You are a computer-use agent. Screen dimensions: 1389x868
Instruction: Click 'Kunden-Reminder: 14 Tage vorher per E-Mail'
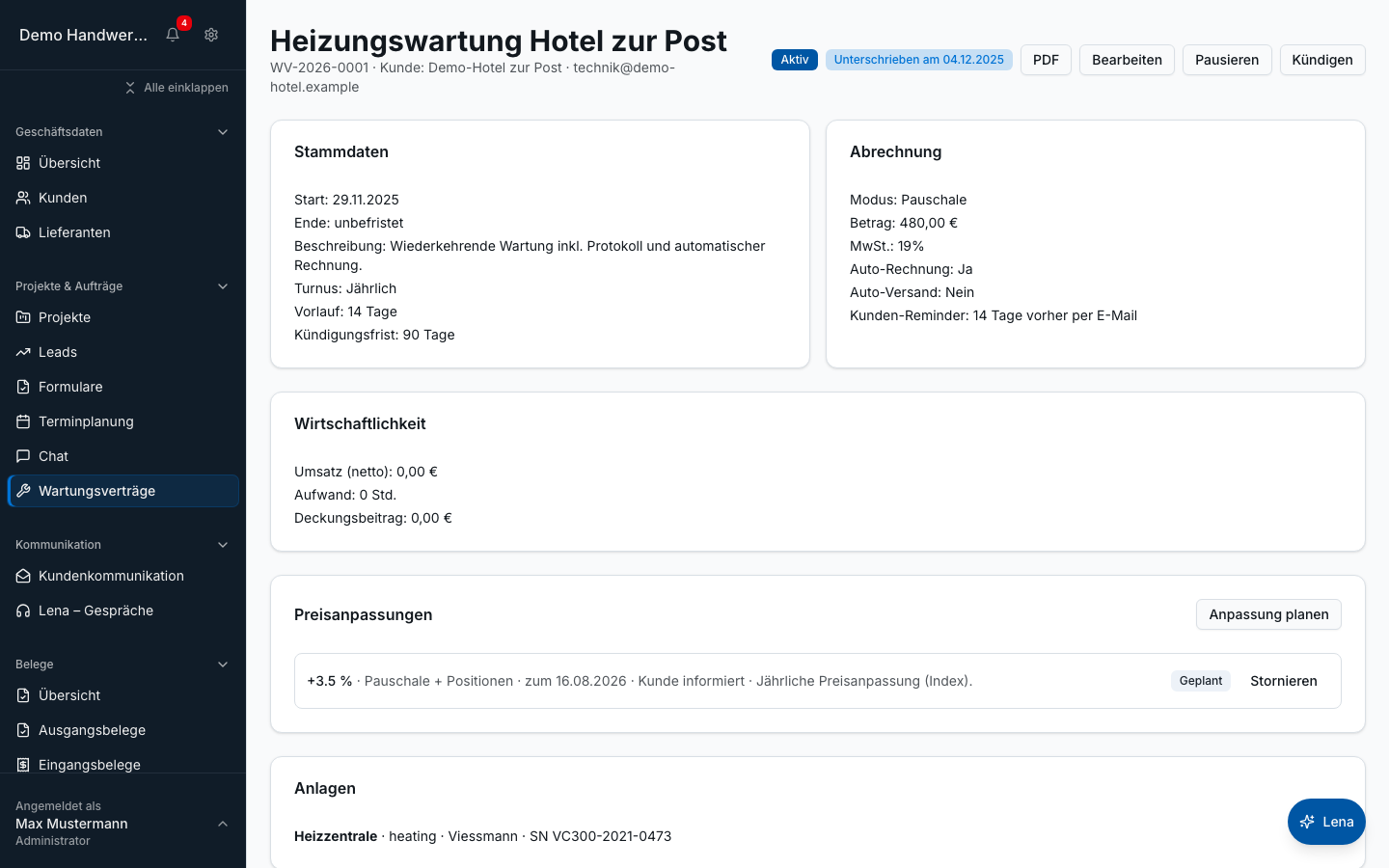coord(994,315)
